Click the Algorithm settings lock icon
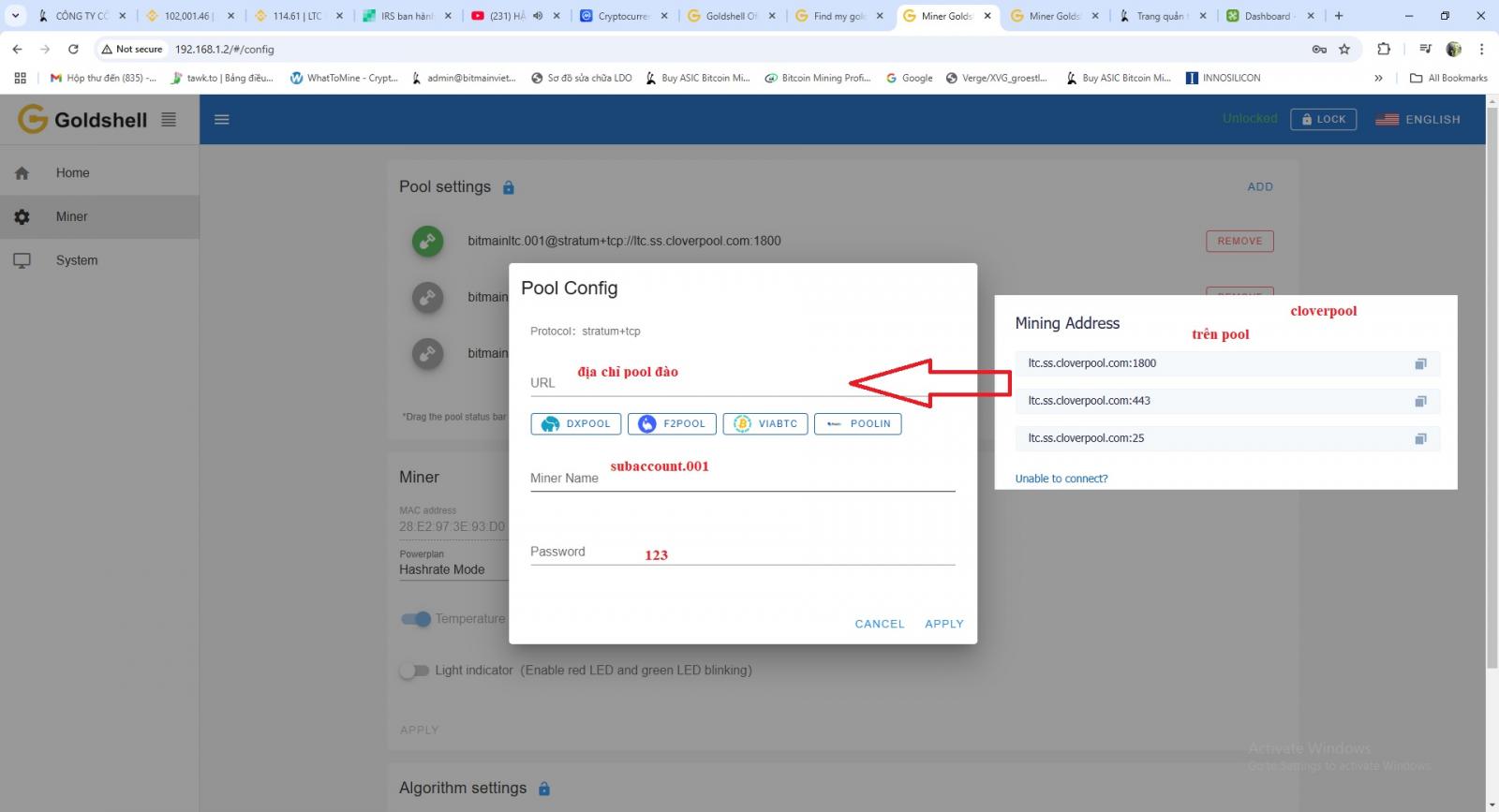The width and height of the screenshot is (1499, 812). [x=544, y=789]
